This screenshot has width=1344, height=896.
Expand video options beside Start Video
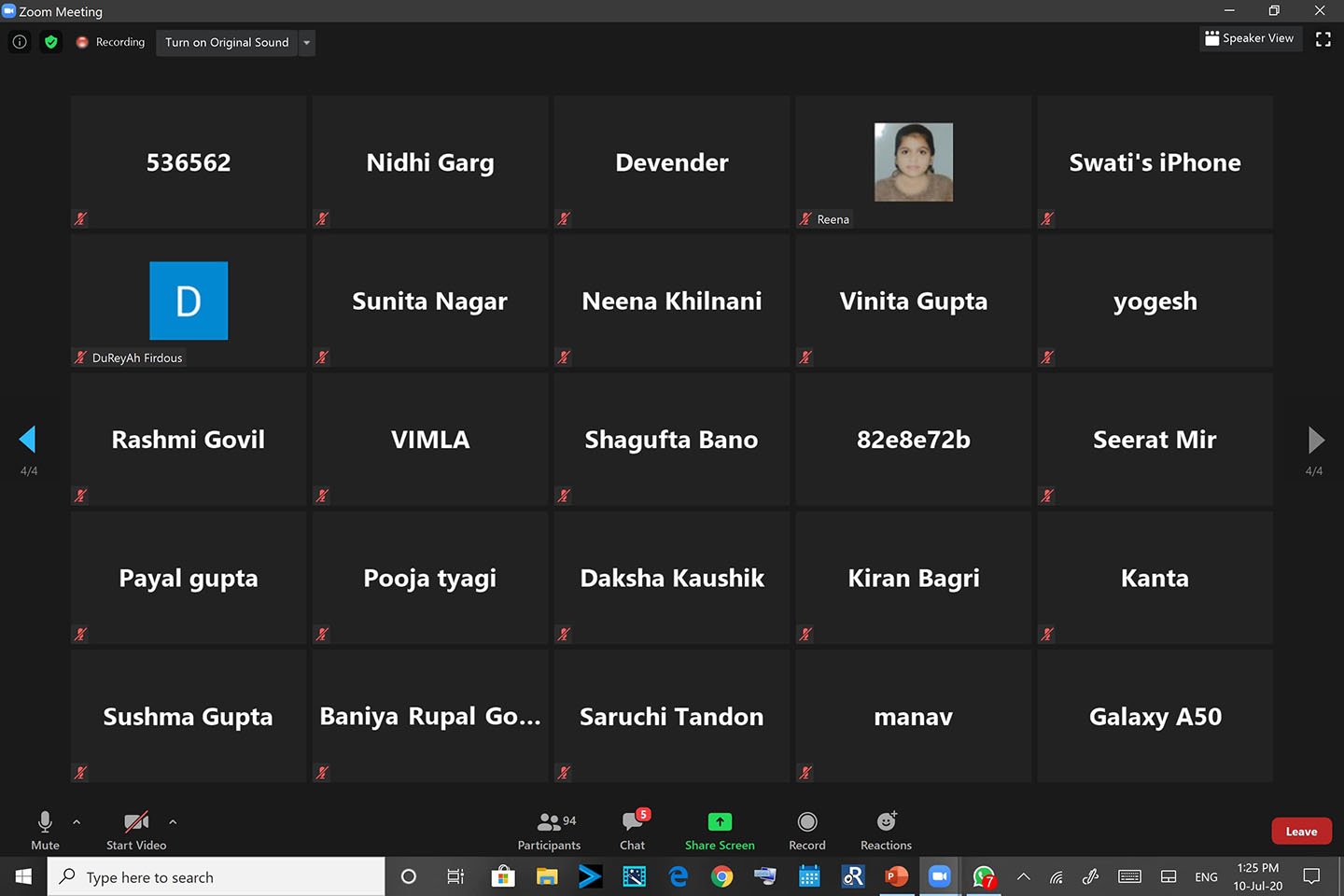(173, 822)
